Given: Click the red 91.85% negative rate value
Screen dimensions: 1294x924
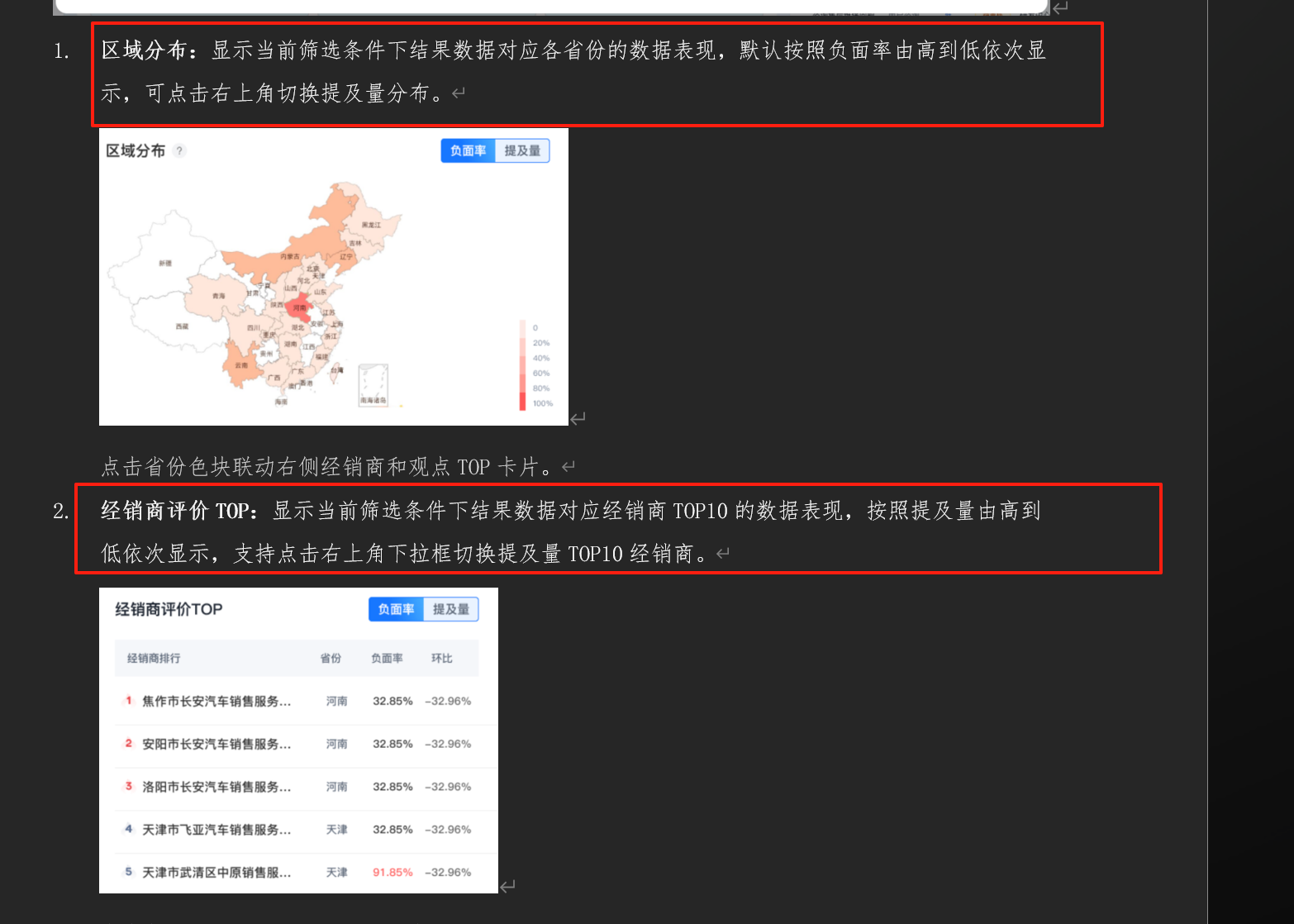Looking at the screenshot, I should 392,873.
